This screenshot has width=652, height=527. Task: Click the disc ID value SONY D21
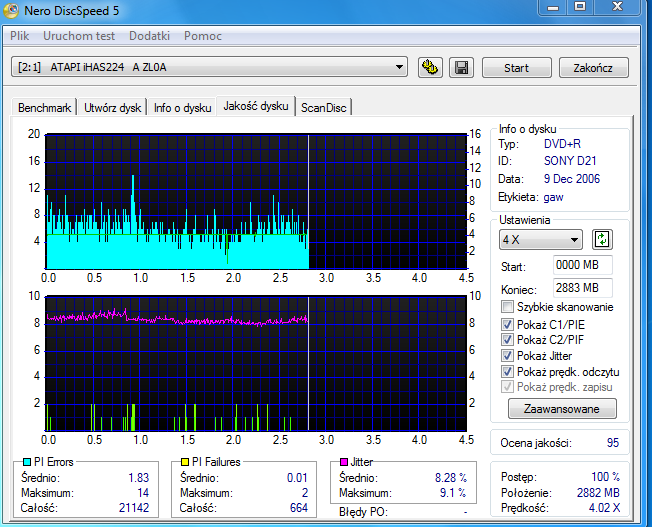570,161
